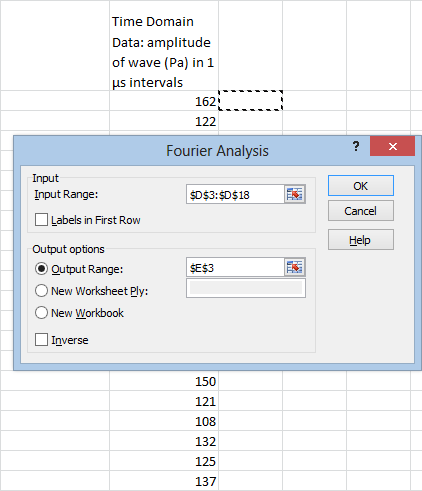The width and height of the screenshot is (422, 491).
Task: Click the Cancel button
Action: [361, 211]
